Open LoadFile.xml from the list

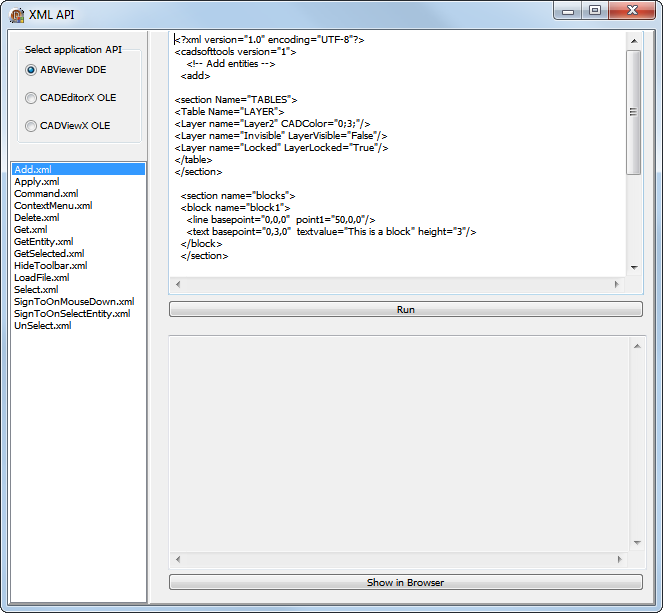click(x=78, y=278)
